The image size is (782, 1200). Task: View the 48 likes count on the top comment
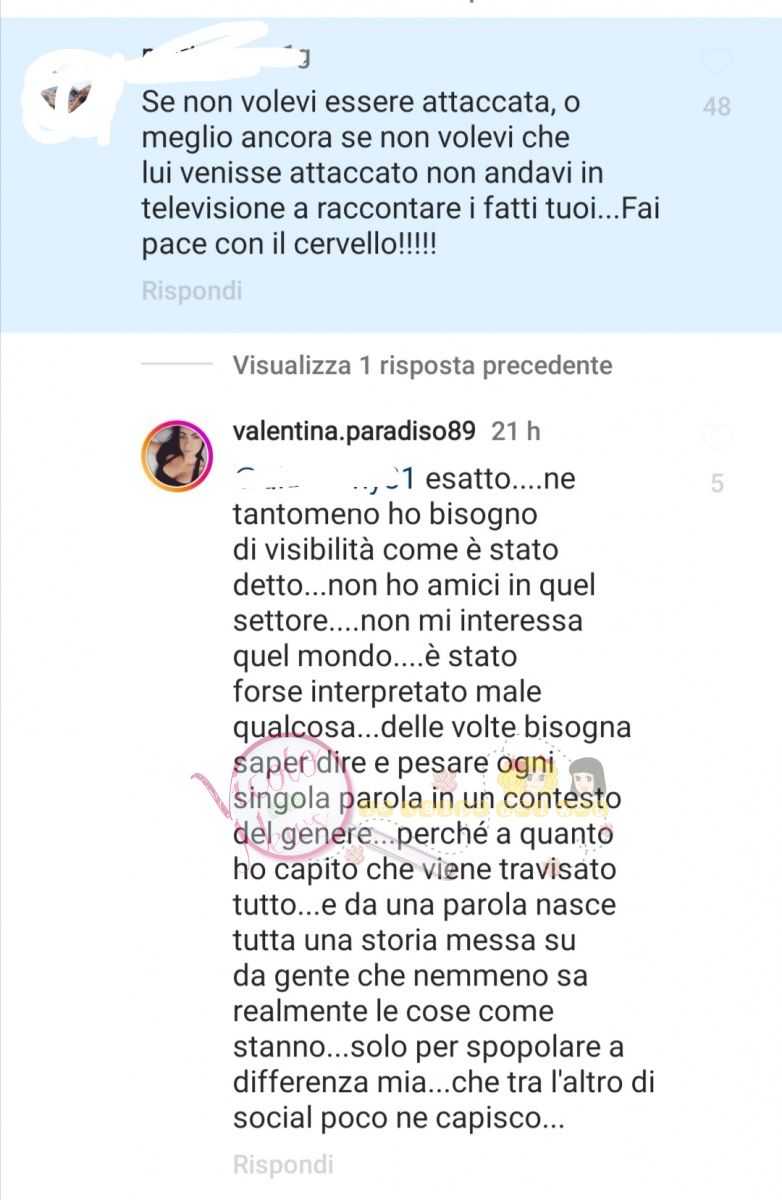(x=717, y=106)
